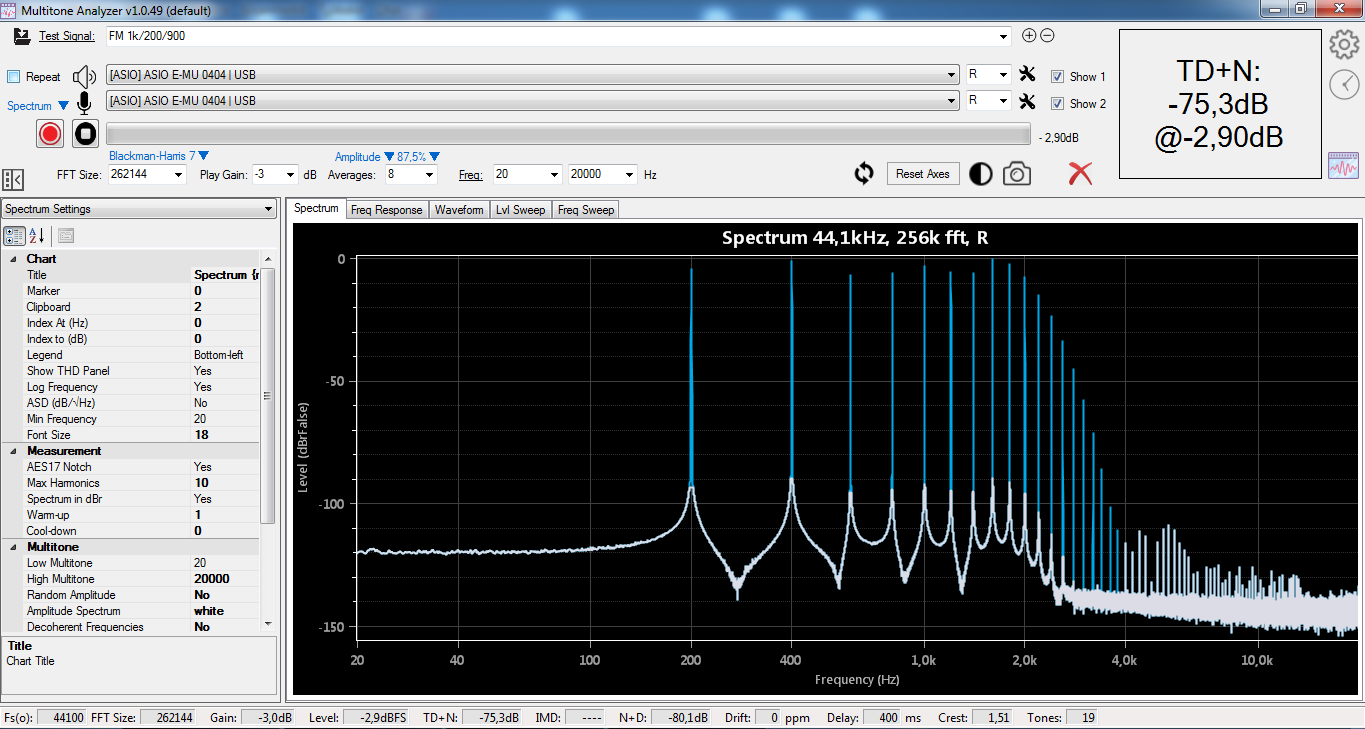The width and height of the screenshot is (1365, 729).
Task: Open output device wrench settings
Action: pos(1027,74)
